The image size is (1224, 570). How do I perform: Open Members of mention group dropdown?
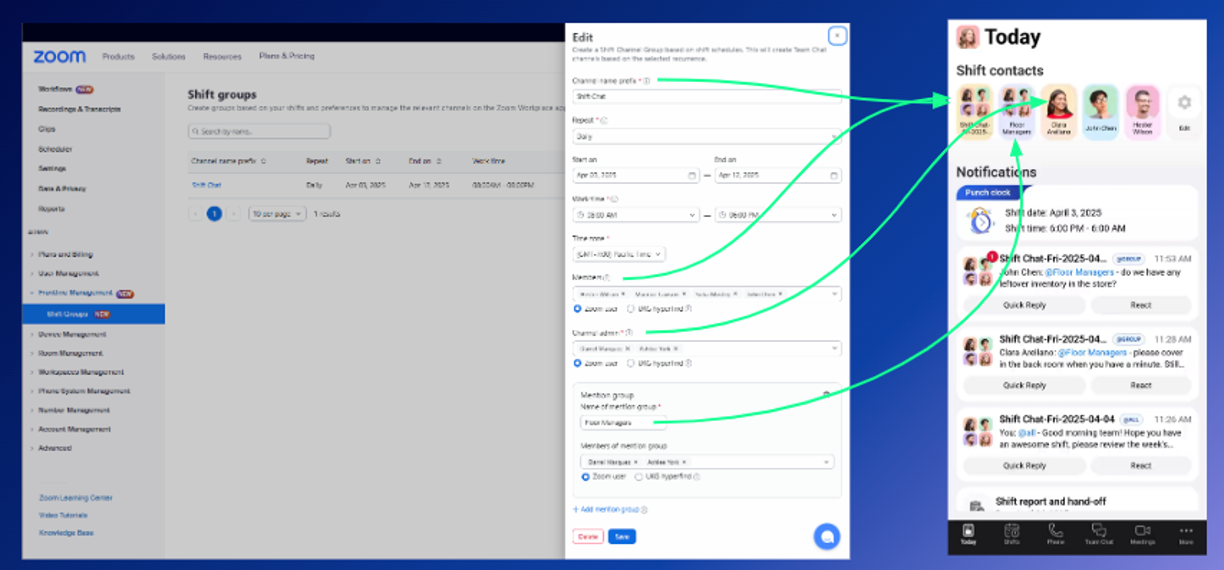706,462
